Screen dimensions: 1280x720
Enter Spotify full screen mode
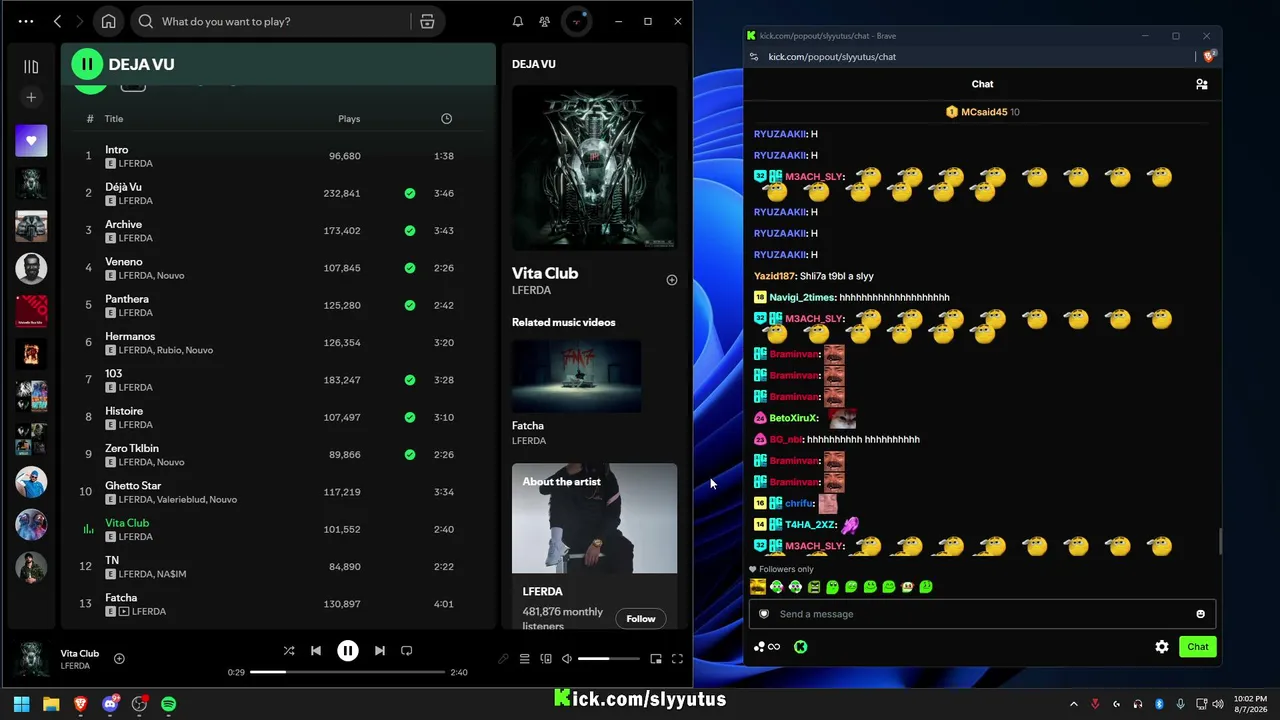click(677, 659)
